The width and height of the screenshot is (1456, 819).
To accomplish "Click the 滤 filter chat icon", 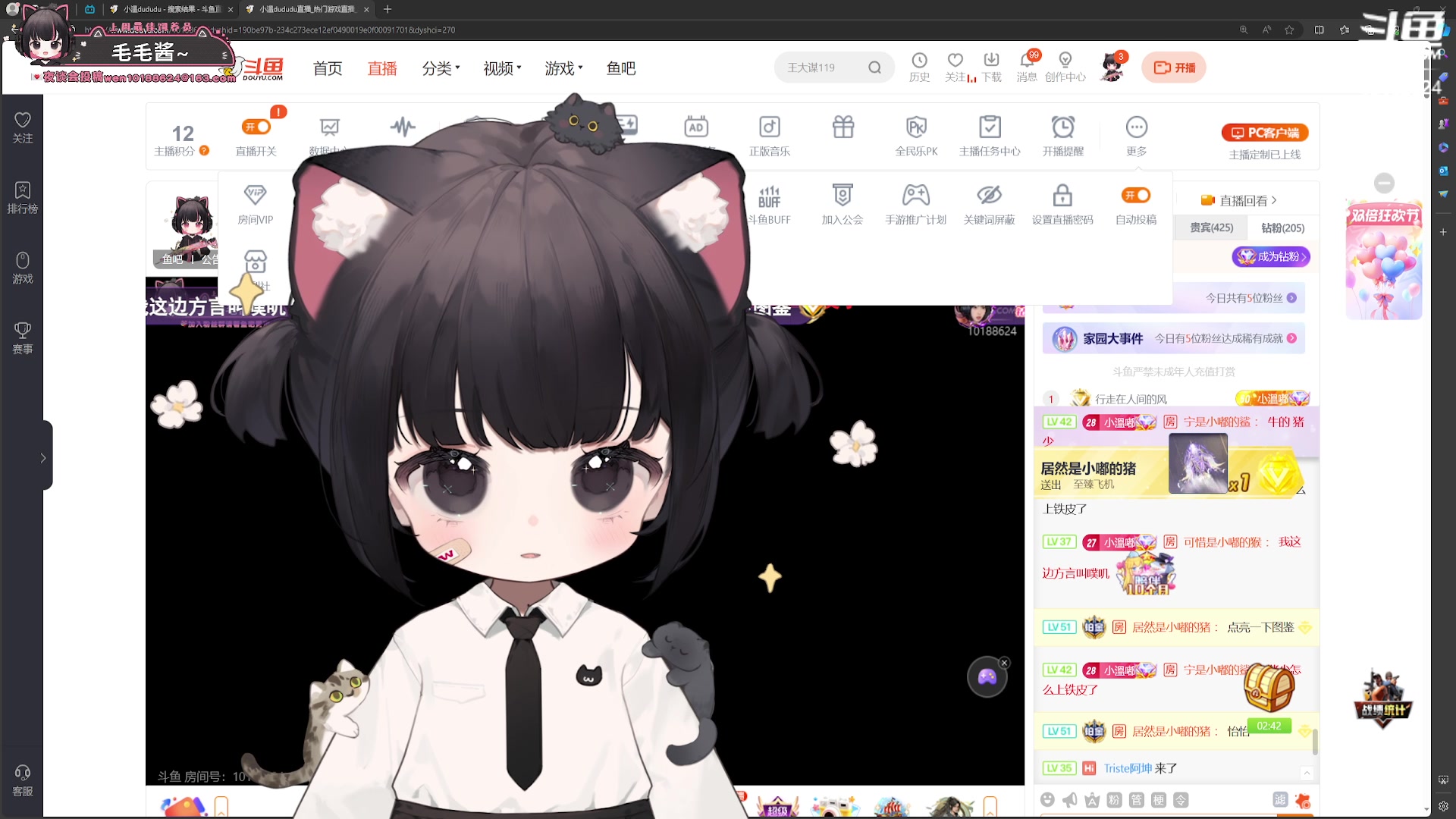I will (x=1280, y=799).
